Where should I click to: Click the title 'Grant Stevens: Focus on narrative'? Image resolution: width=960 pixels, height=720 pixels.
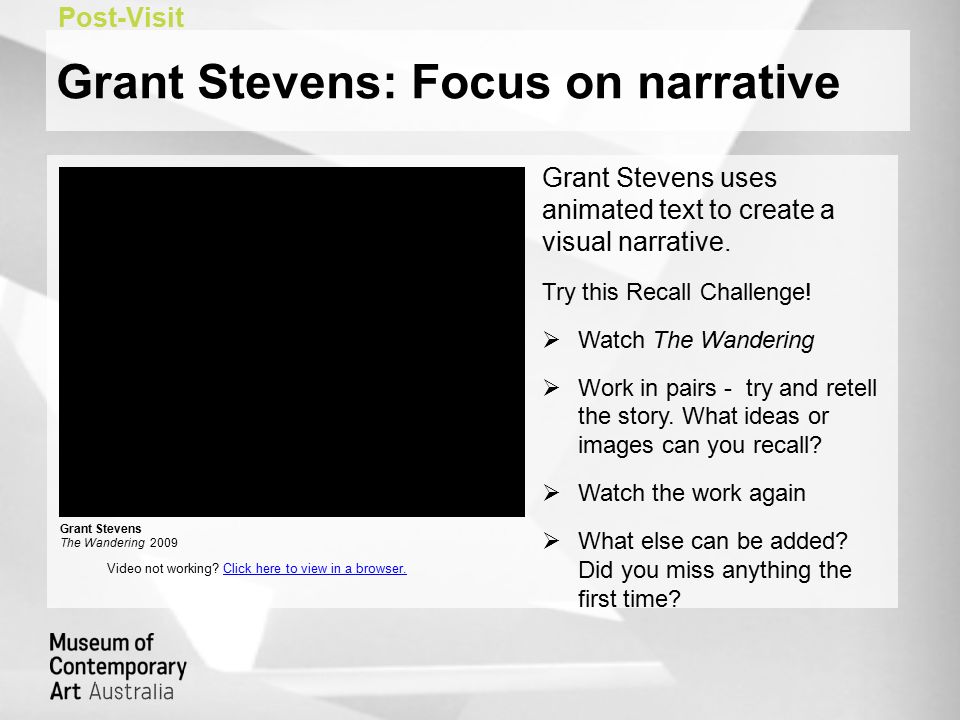[x=448, y=82]
